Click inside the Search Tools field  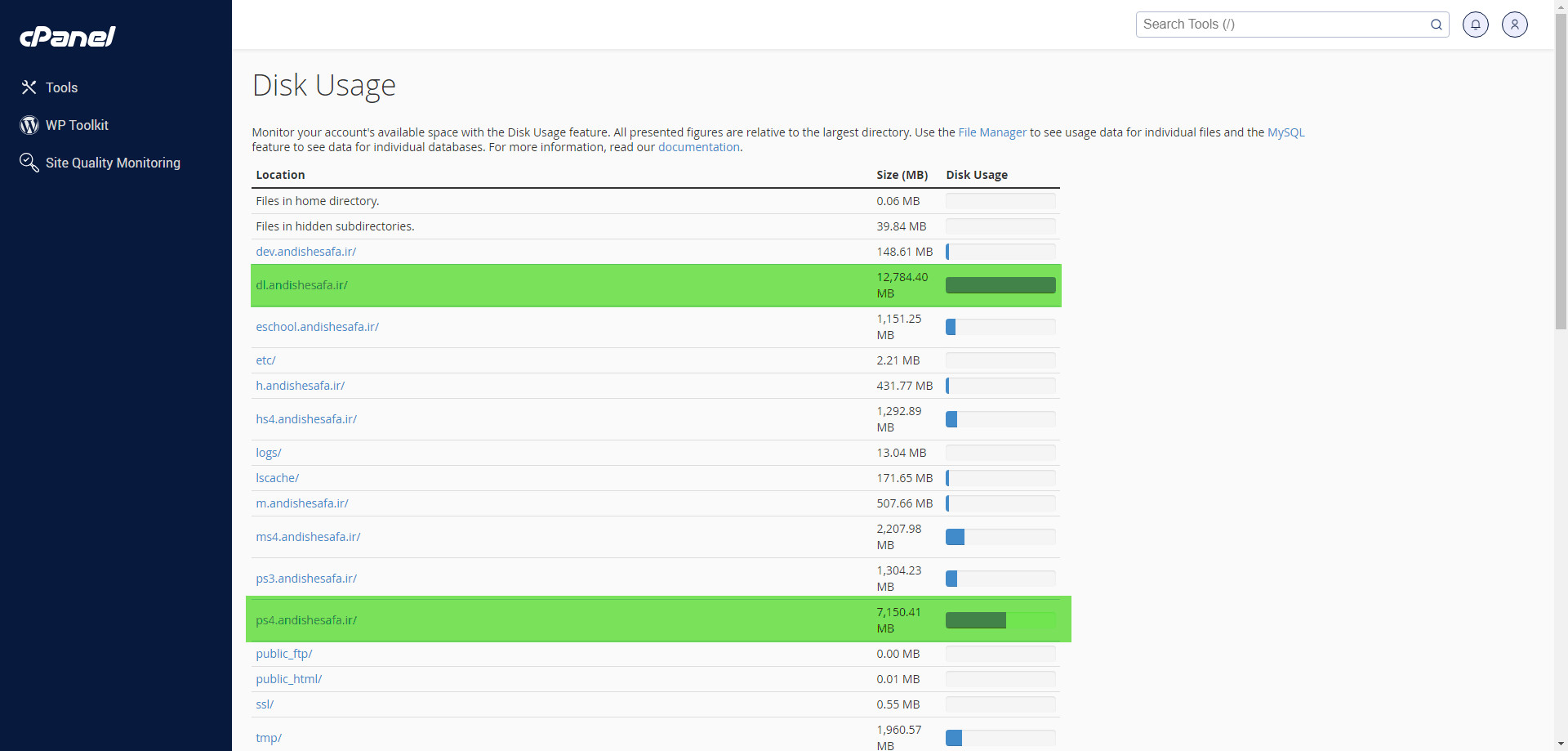[1282, 25]
